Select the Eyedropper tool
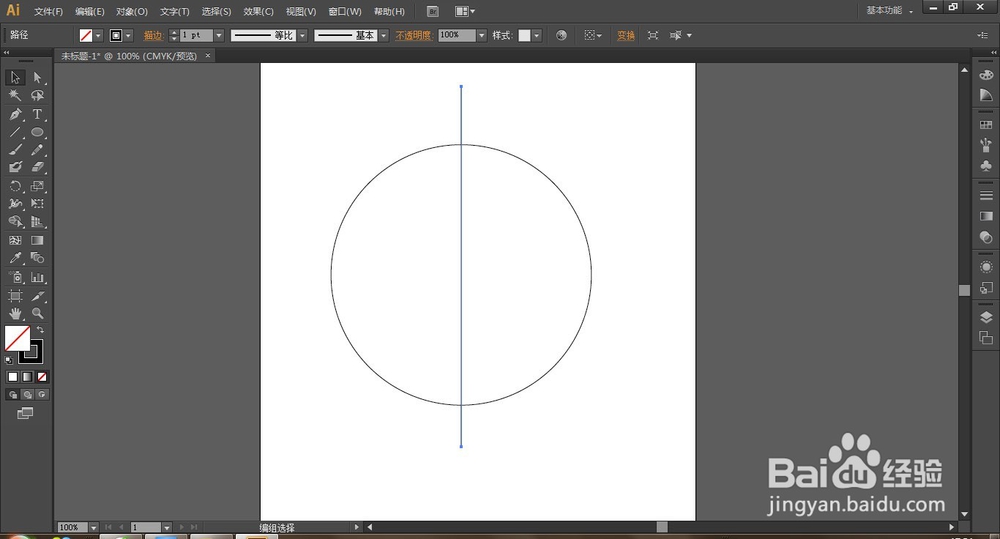 (x=15, y=258)
